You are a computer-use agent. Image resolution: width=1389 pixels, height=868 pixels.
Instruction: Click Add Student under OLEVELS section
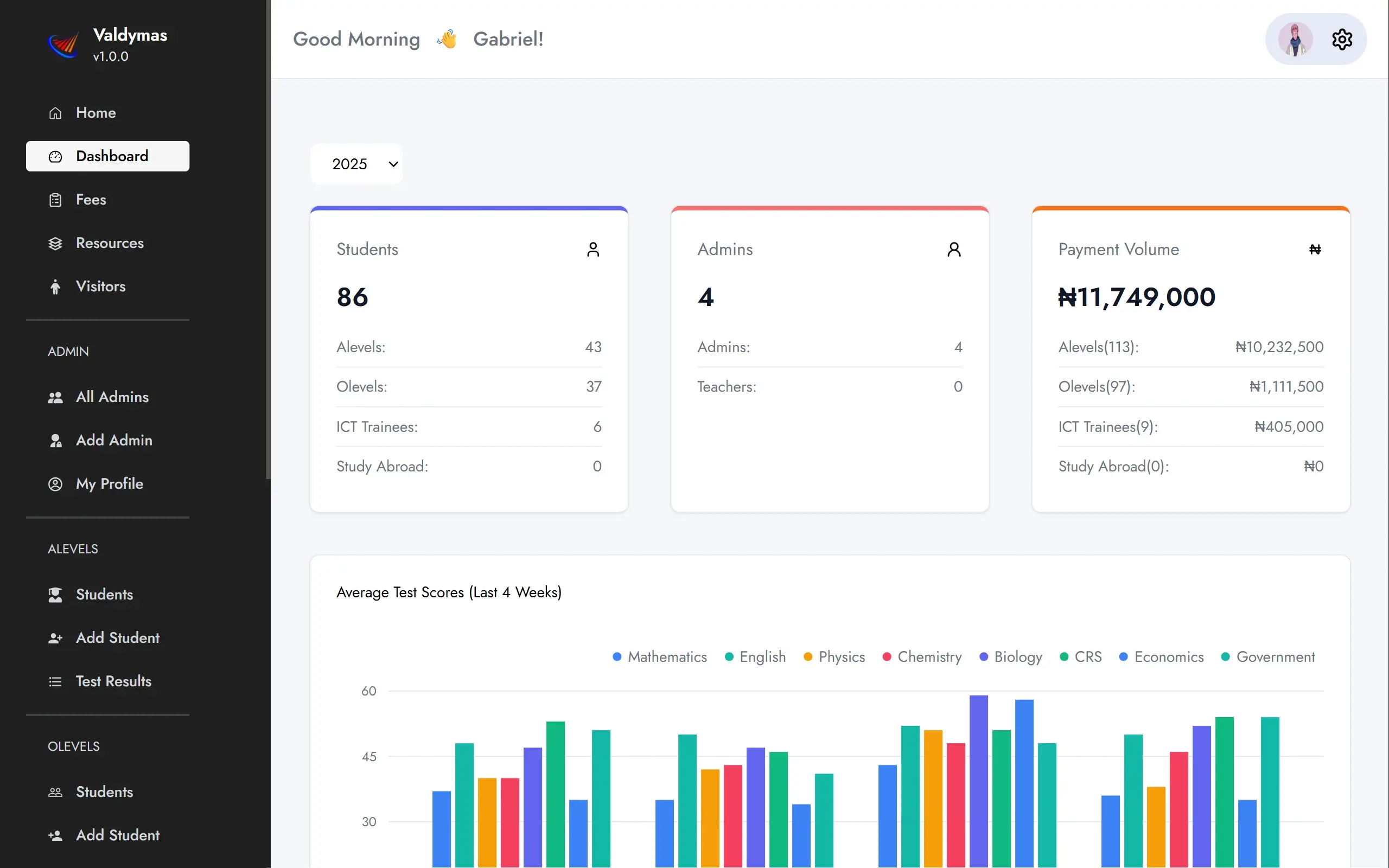(107, 835)
